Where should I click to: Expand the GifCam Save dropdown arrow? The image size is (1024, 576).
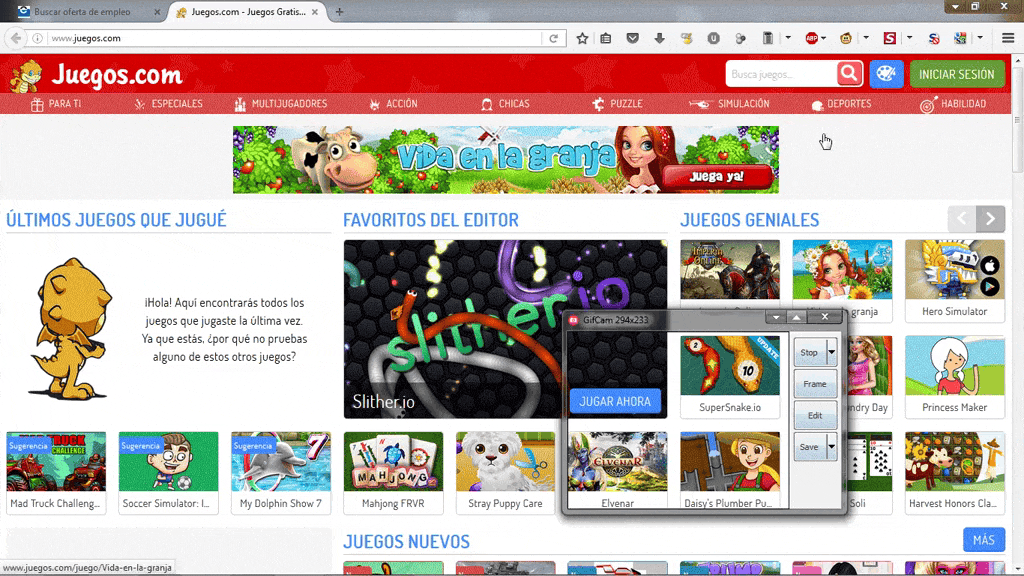point(831,446)
